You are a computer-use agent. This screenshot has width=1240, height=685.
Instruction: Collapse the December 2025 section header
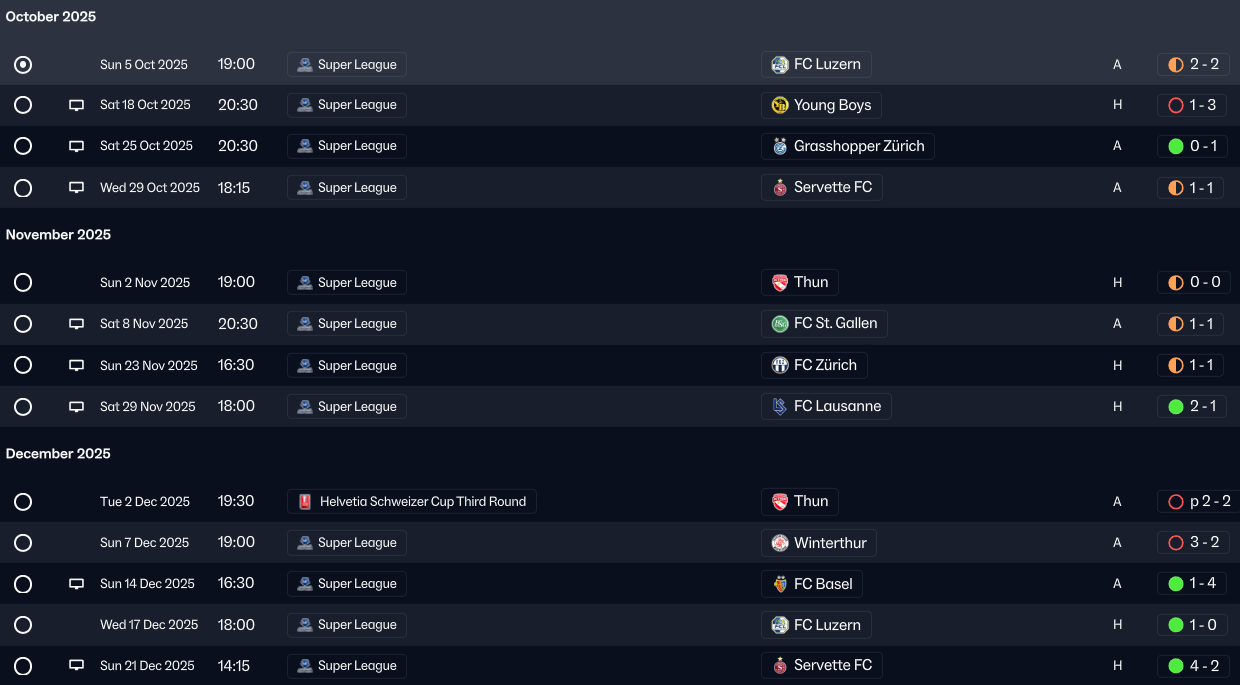click(58, 454)
